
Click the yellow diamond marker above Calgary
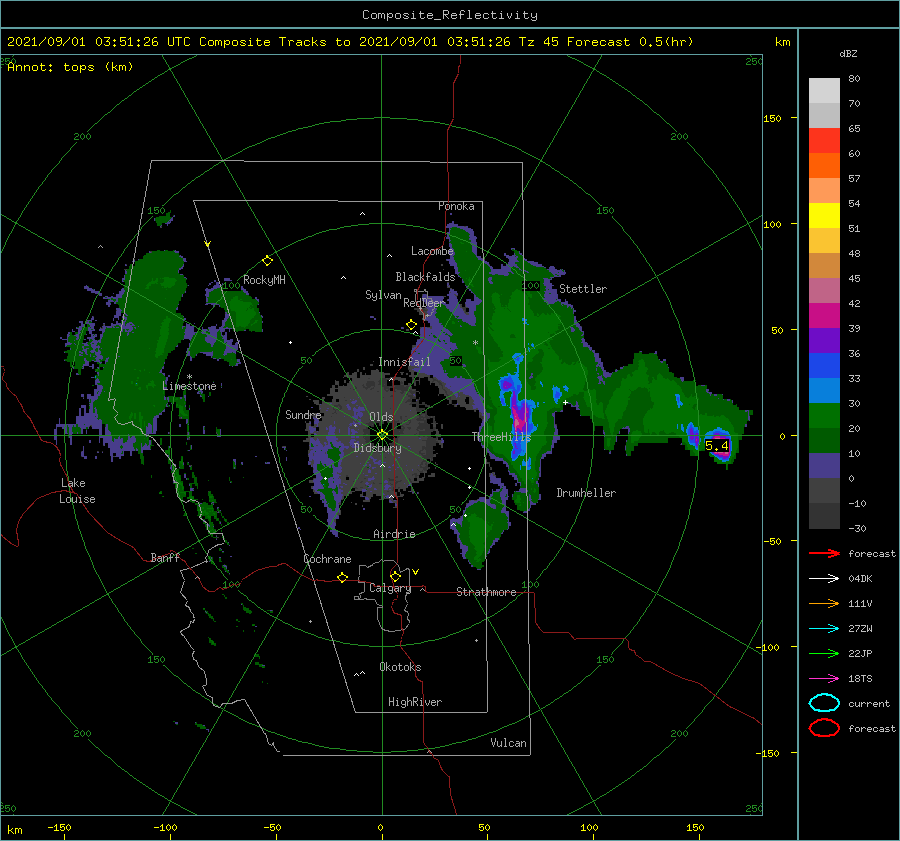click(395, 576)
